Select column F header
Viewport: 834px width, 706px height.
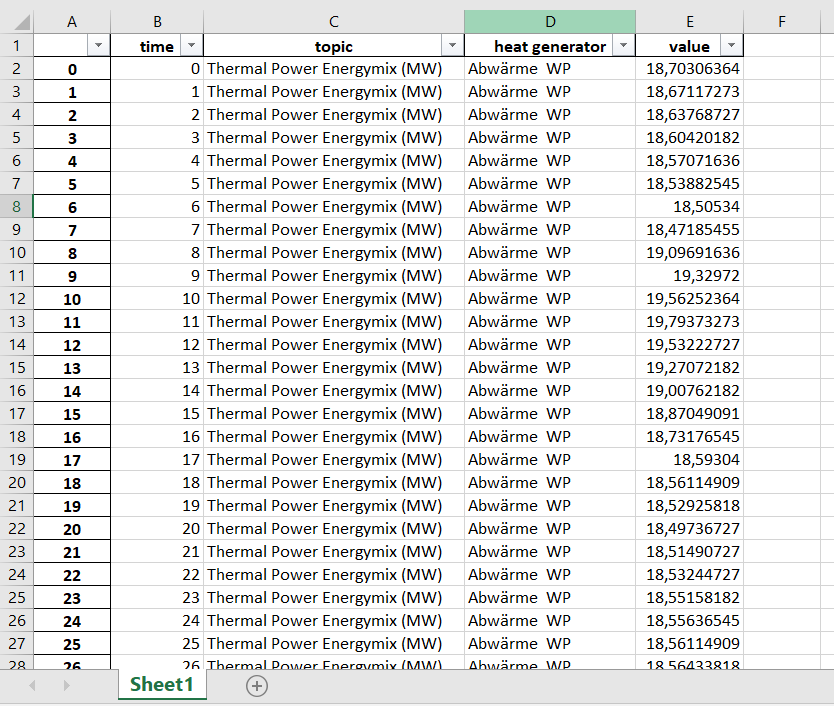(781, 22)
